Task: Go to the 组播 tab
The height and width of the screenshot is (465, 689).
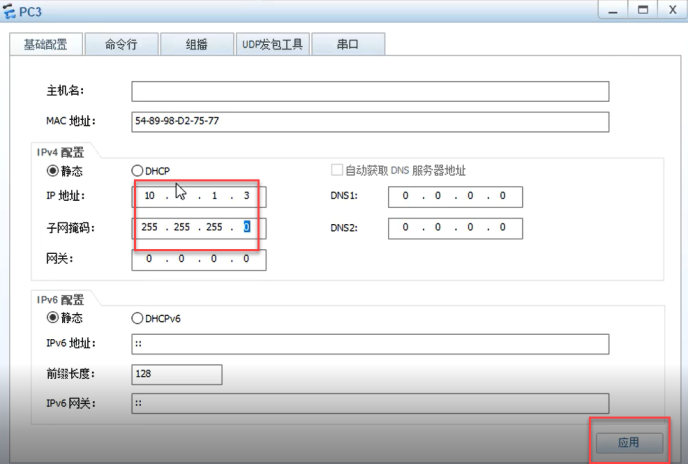Action: tap(197, 45)
